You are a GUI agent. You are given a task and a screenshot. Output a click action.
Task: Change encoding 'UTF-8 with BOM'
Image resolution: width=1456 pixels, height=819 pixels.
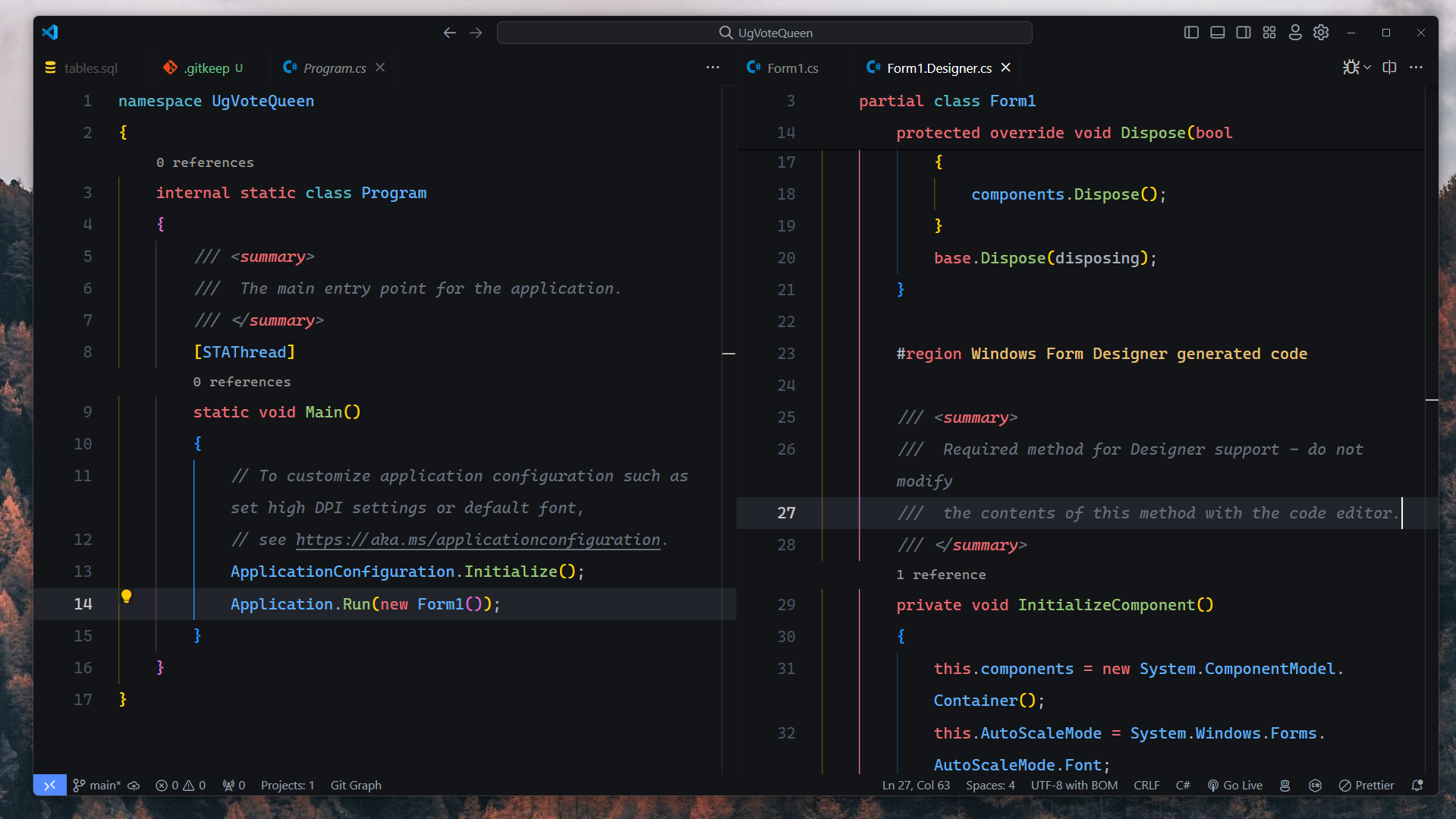1074,785
